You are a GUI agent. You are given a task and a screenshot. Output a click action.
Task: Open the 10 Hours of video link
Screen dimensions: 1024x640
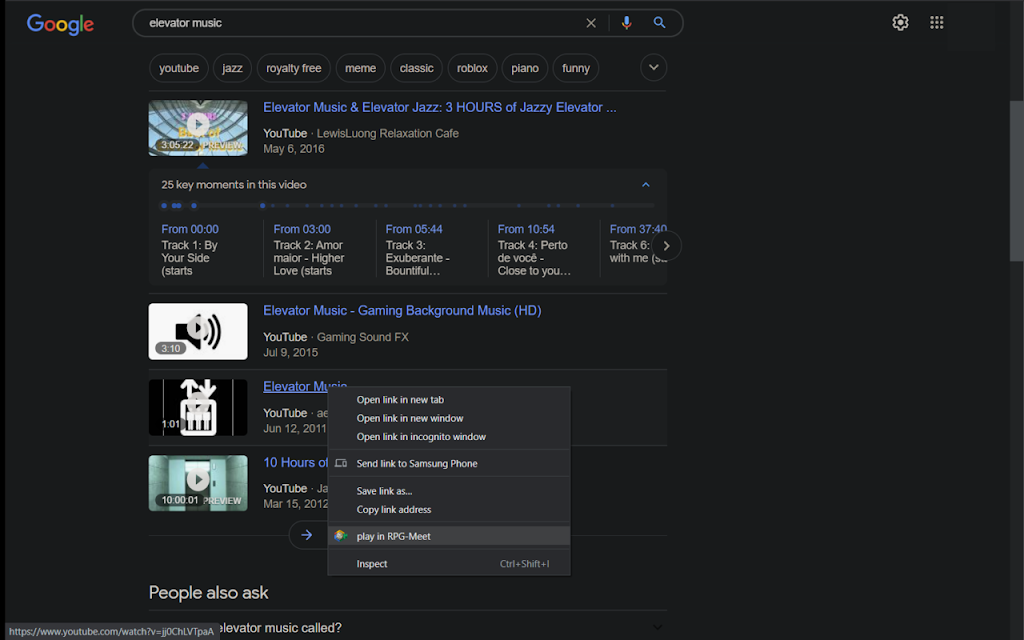pos(295,462)
